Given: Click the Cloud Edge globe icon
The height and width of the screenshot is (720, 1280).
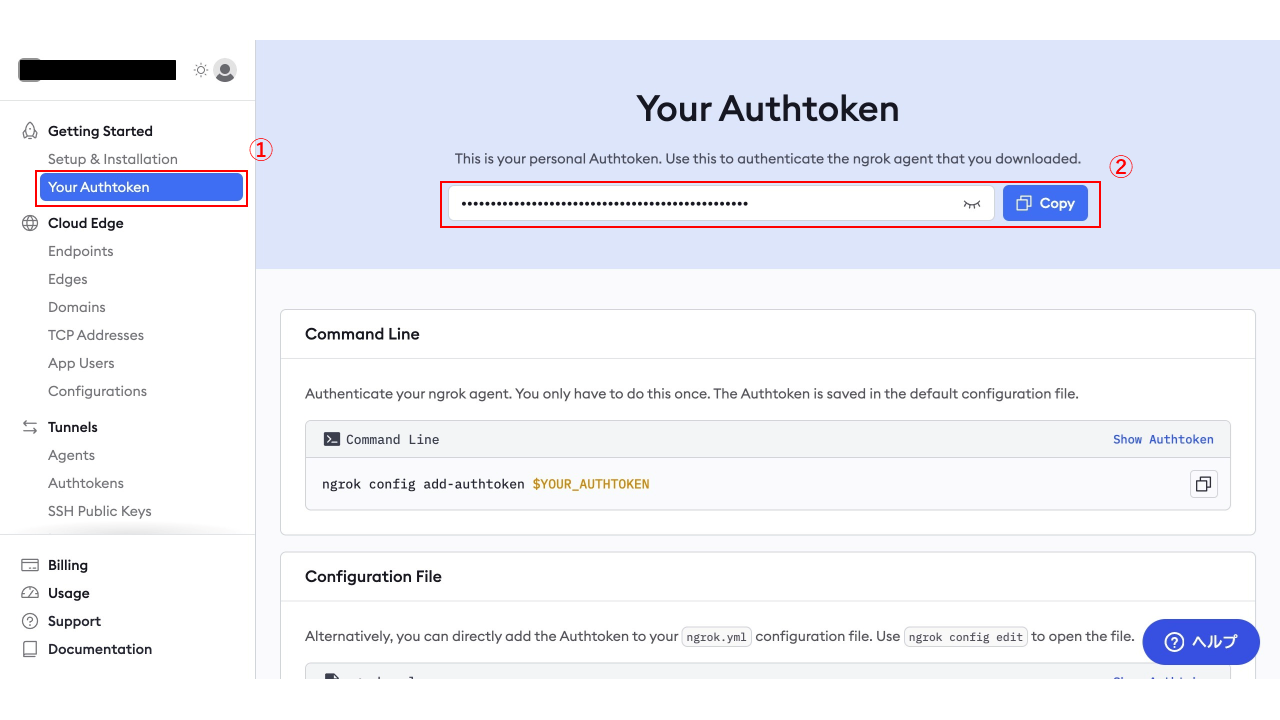Looking at the screenshot, I should click(30, 223).
